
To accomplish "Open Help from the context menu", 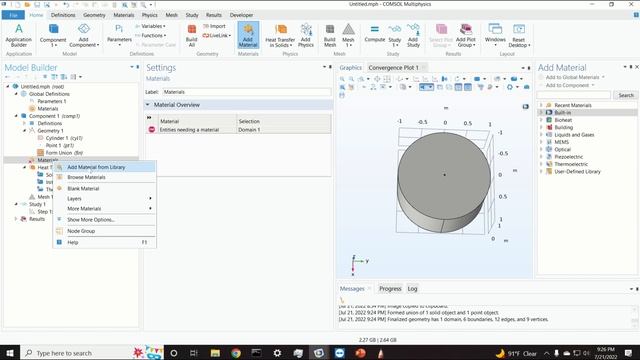I will [104, 242].
